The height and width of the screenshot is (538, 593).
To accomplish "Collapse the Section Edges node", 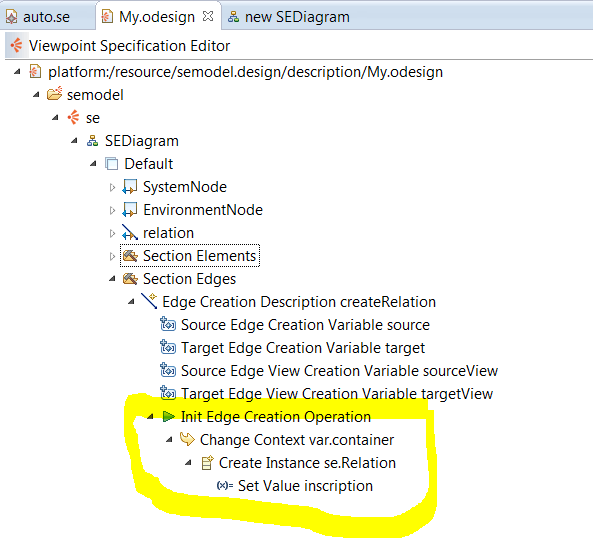I will [x=112, y=279].
